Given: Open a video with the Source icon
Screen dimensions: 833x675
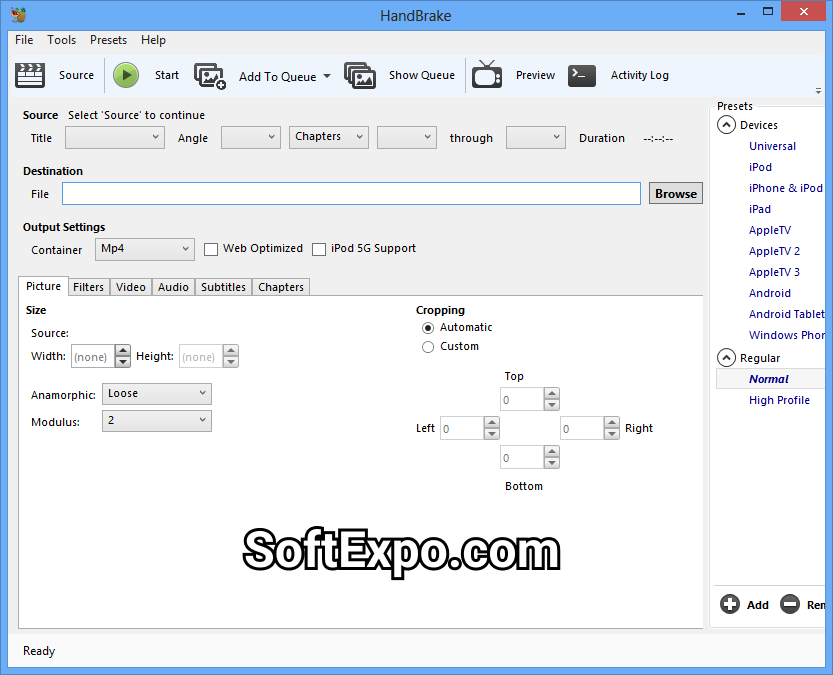Looking at the screenshot, I should tap(30, 75).
